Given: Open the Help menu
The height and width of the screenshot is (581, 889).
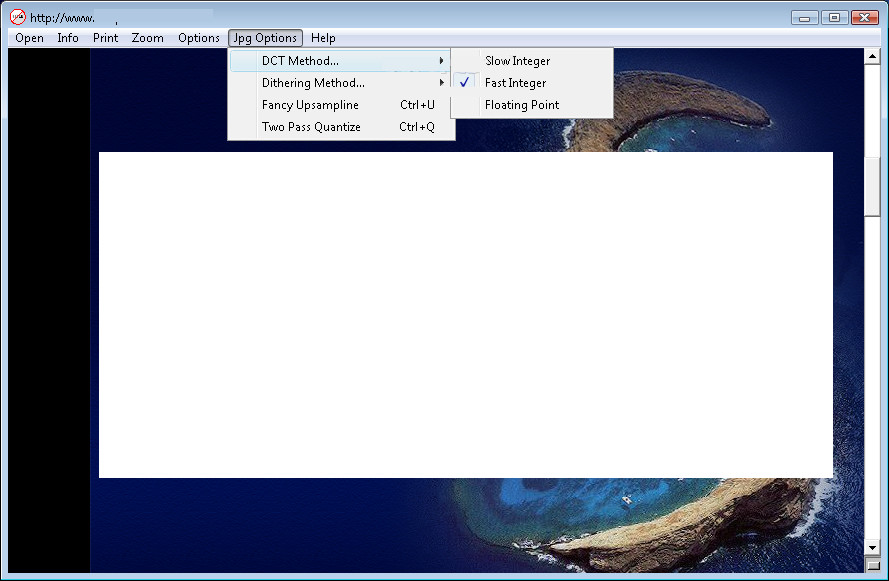Looking at the screenshot, I should [323, 38].
